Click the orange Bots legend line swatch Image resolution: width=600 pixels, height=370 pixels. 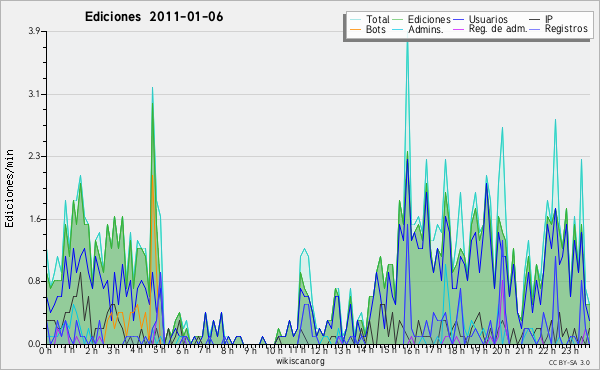tap(355, 29)
